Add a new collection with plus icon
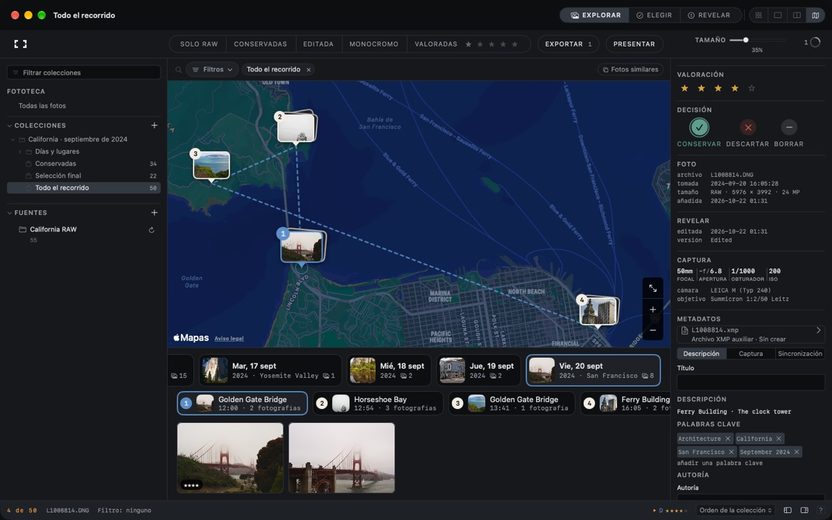832x520 pixels. (154, 125)
